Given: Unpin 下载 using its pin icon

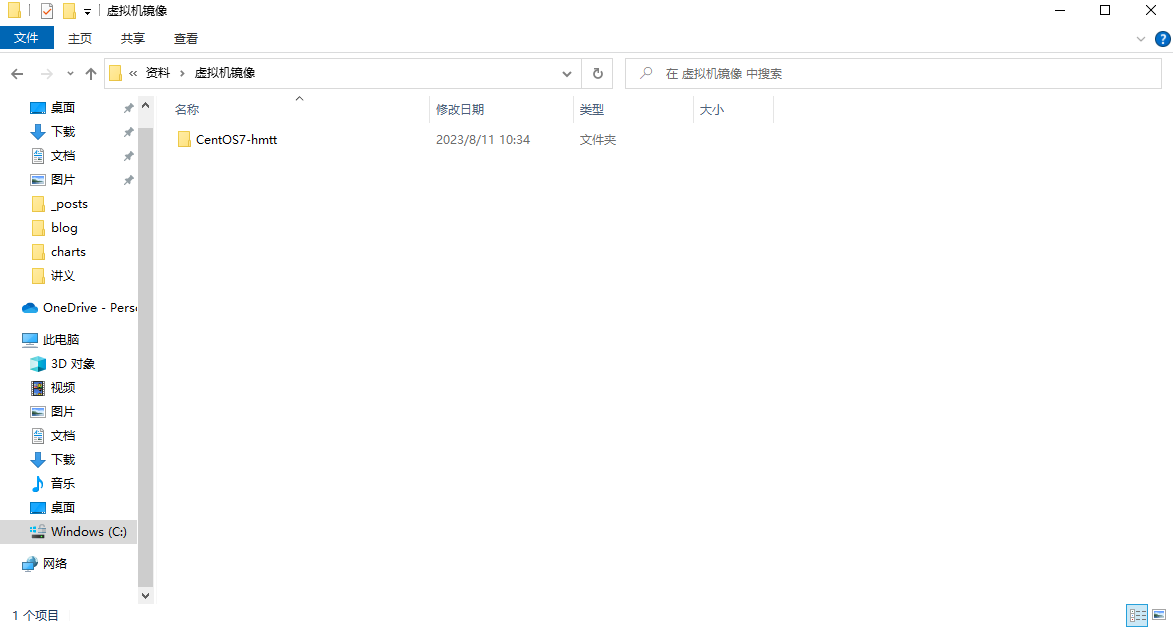Looking at the screenshot, I should (x=128, y=131).
